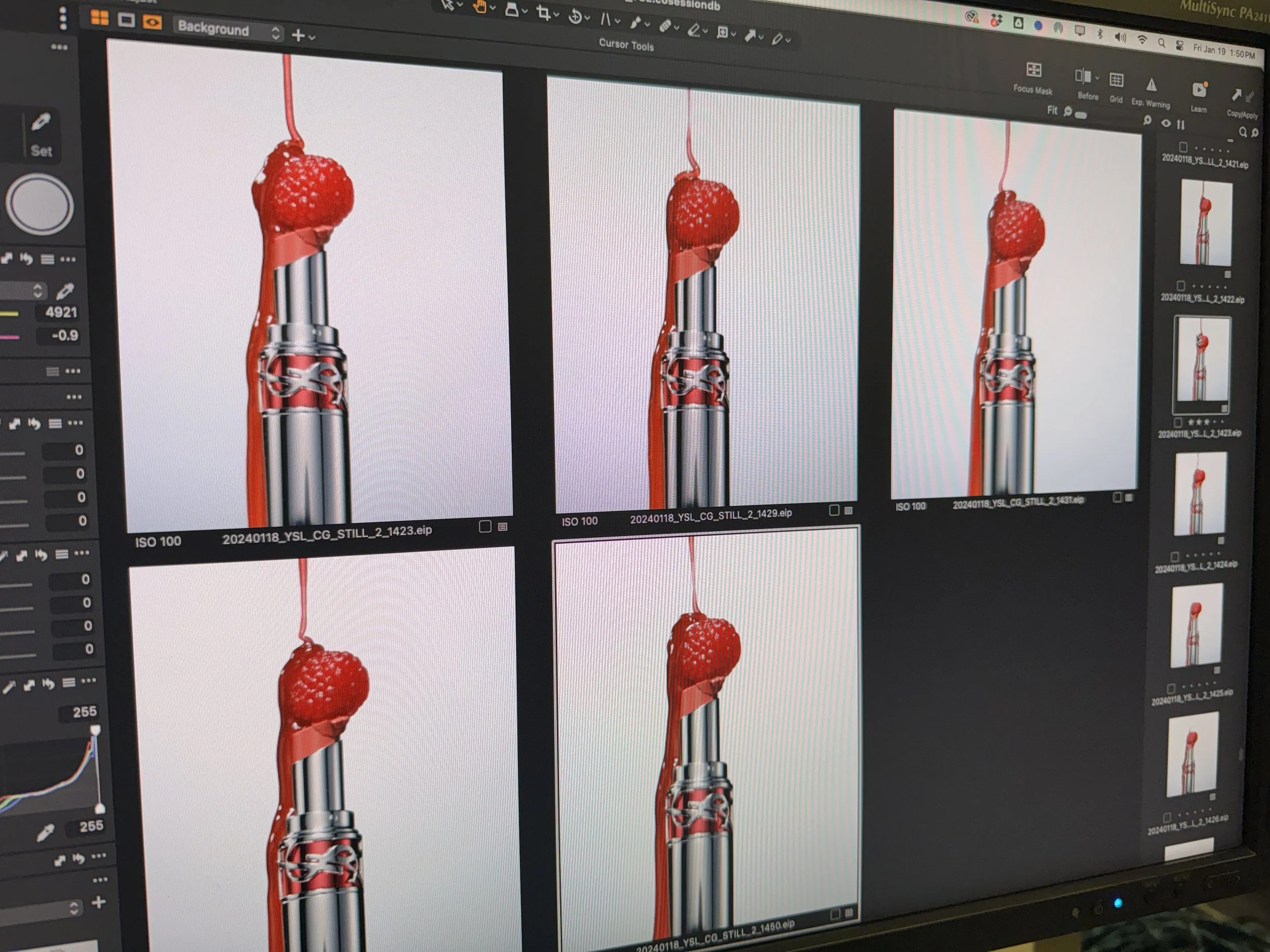The width and height of the screenshot is (1270, 952).
Task: Open the Learn button
Action: point(1199,91)
